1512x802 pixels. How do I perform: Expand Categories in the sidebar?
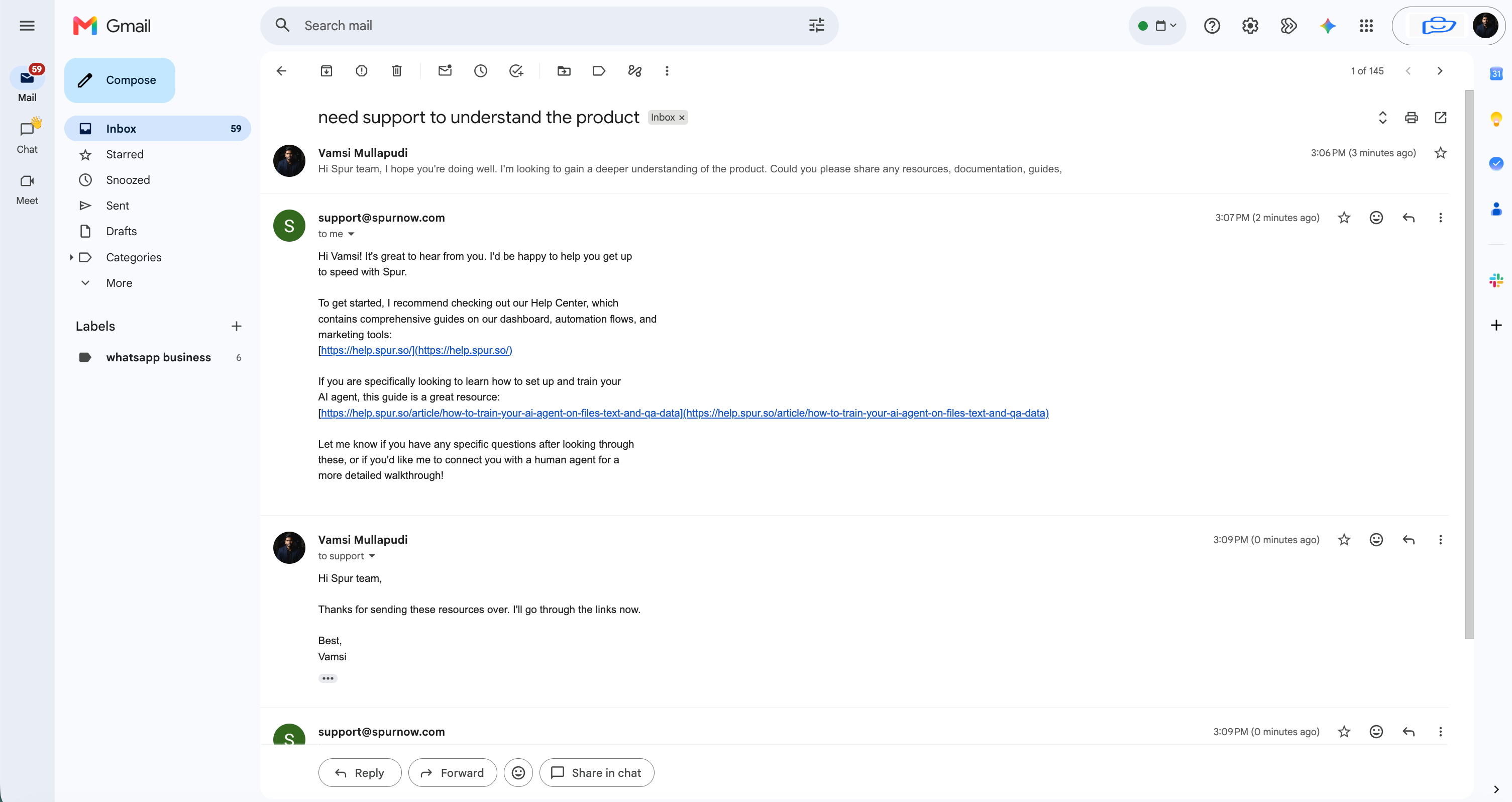(x=71, y=257)
